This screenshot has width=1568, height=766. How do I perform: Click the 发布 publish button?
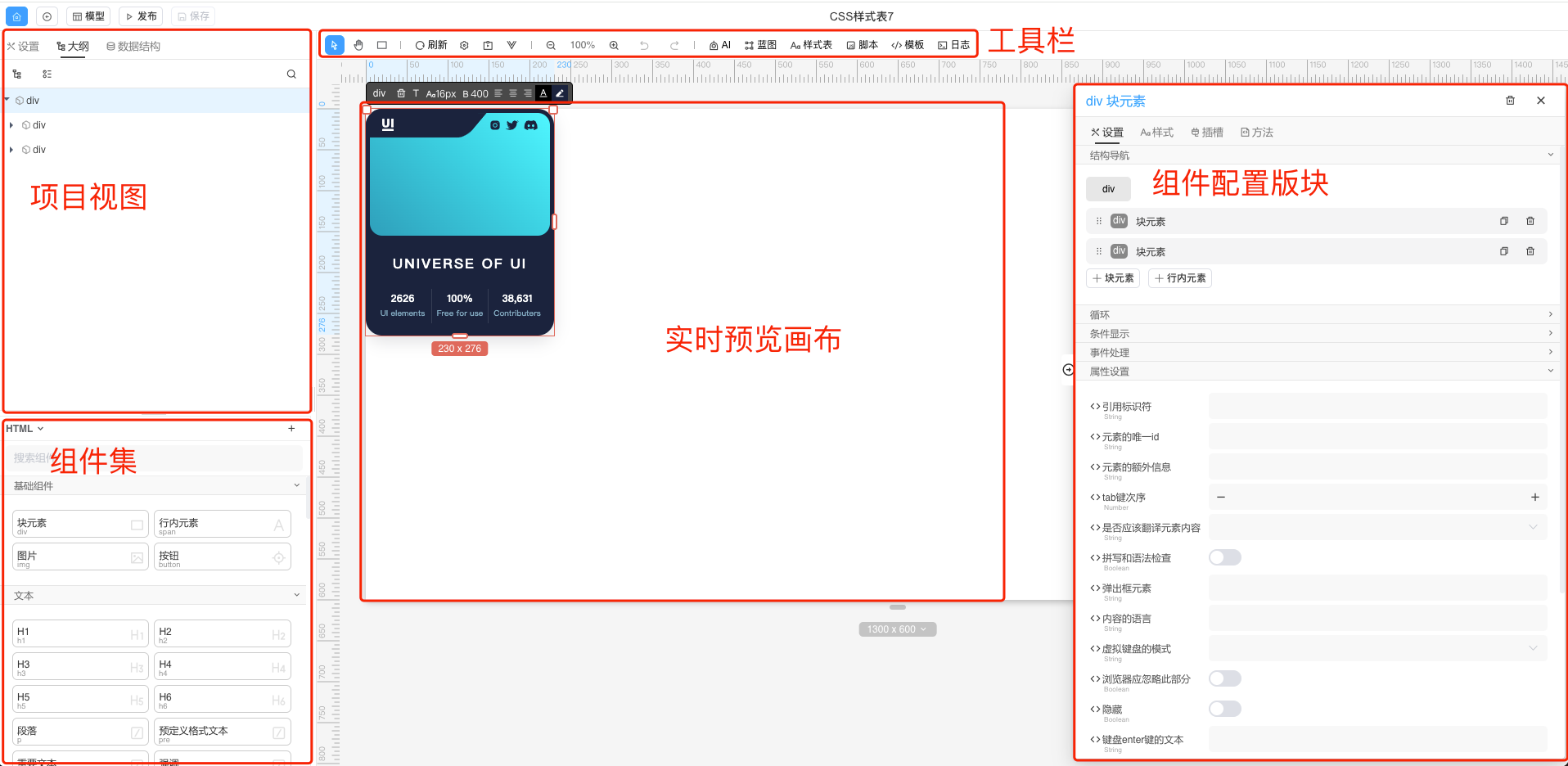click(141, 16)
